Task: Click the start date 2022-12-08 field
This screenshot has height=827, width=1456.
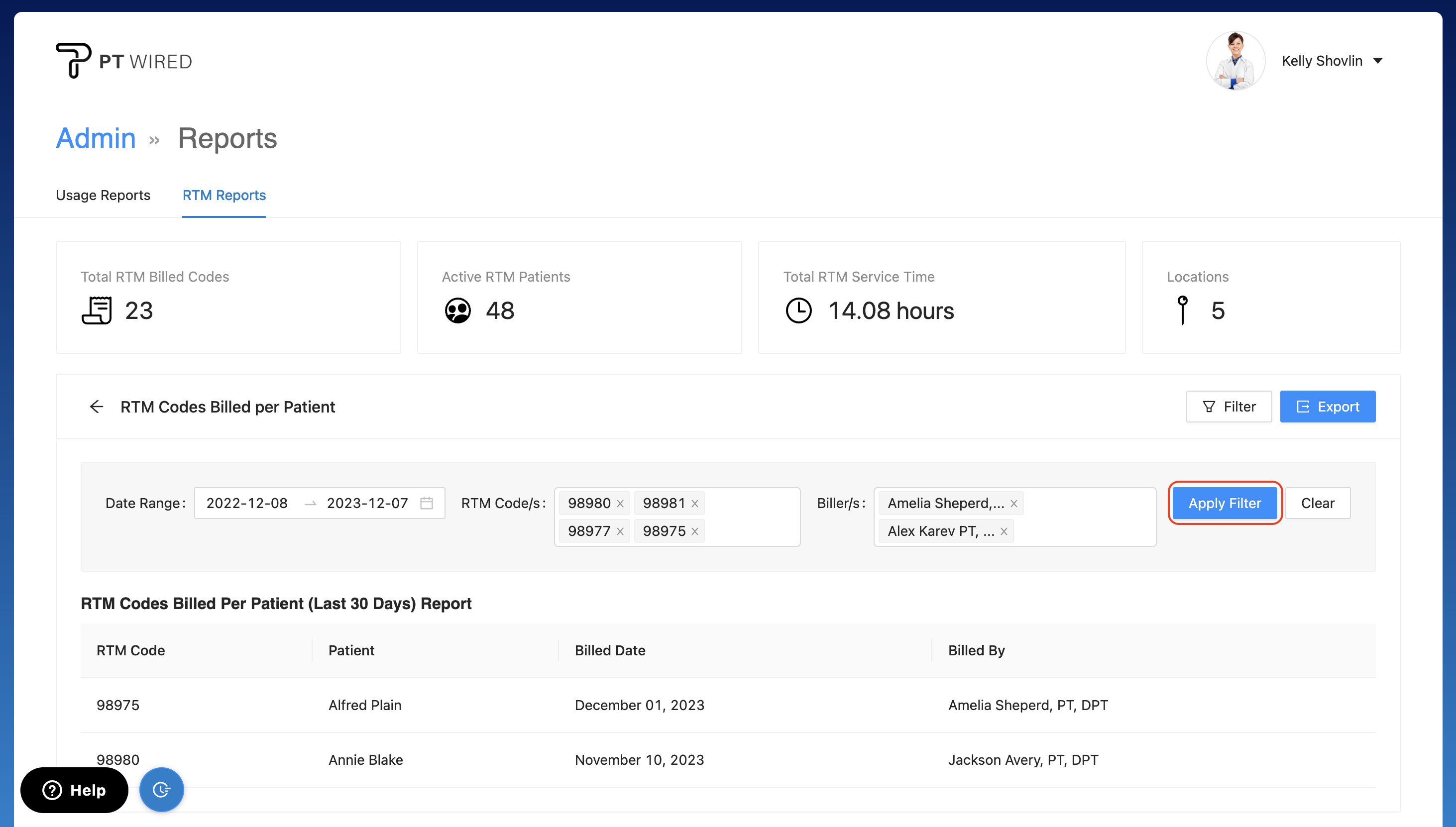Action: tap(246, 503)
